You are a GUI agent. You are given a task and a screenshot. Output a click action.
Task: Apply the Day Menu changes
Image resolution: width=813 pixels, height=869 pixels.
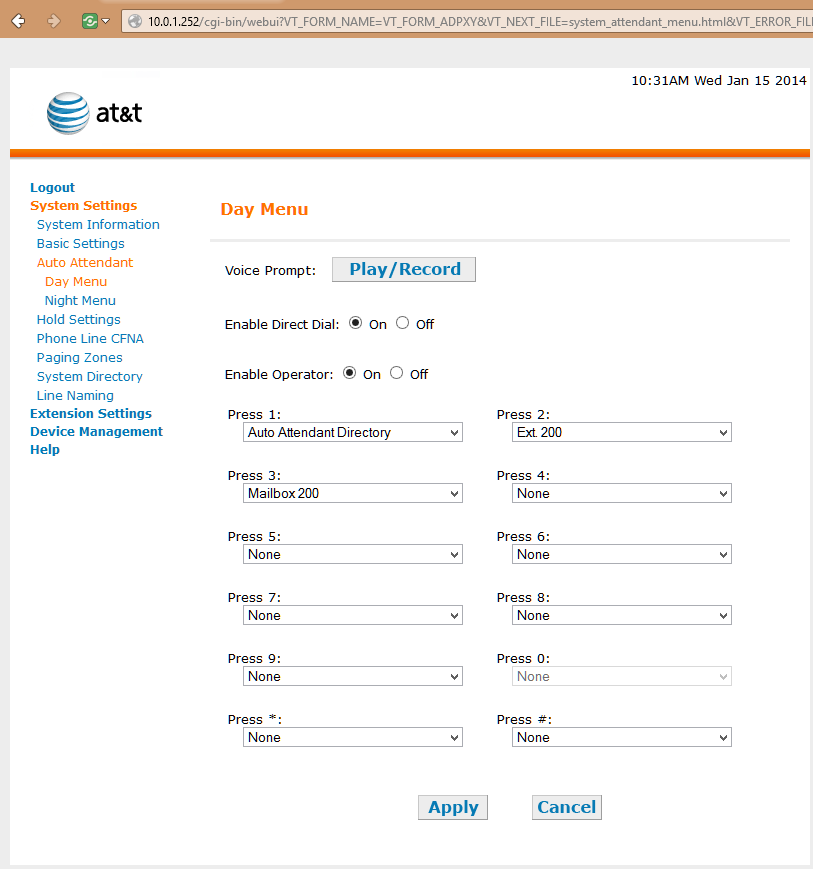point(453,808)
